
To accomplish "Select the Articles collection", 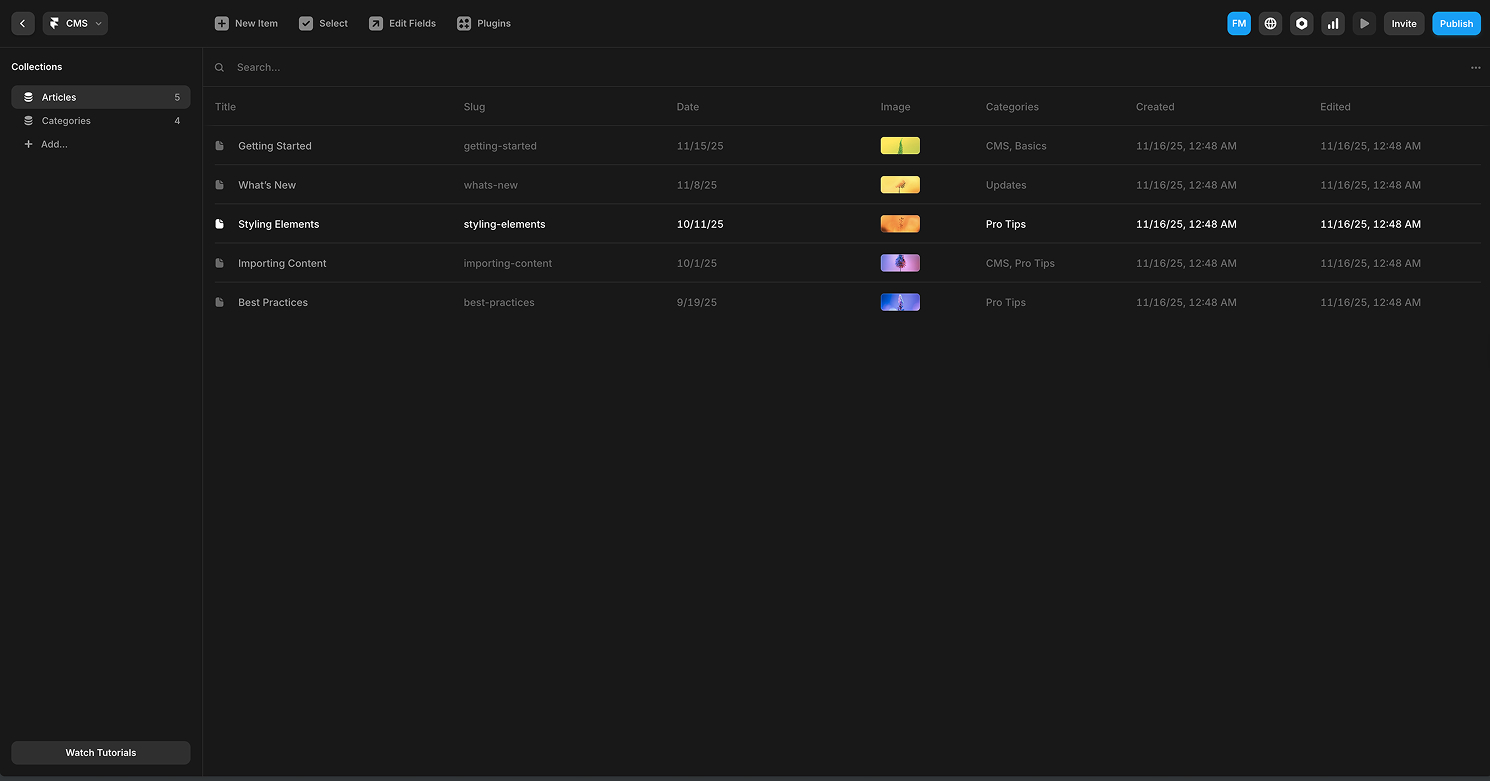I will tap(60, 97).
